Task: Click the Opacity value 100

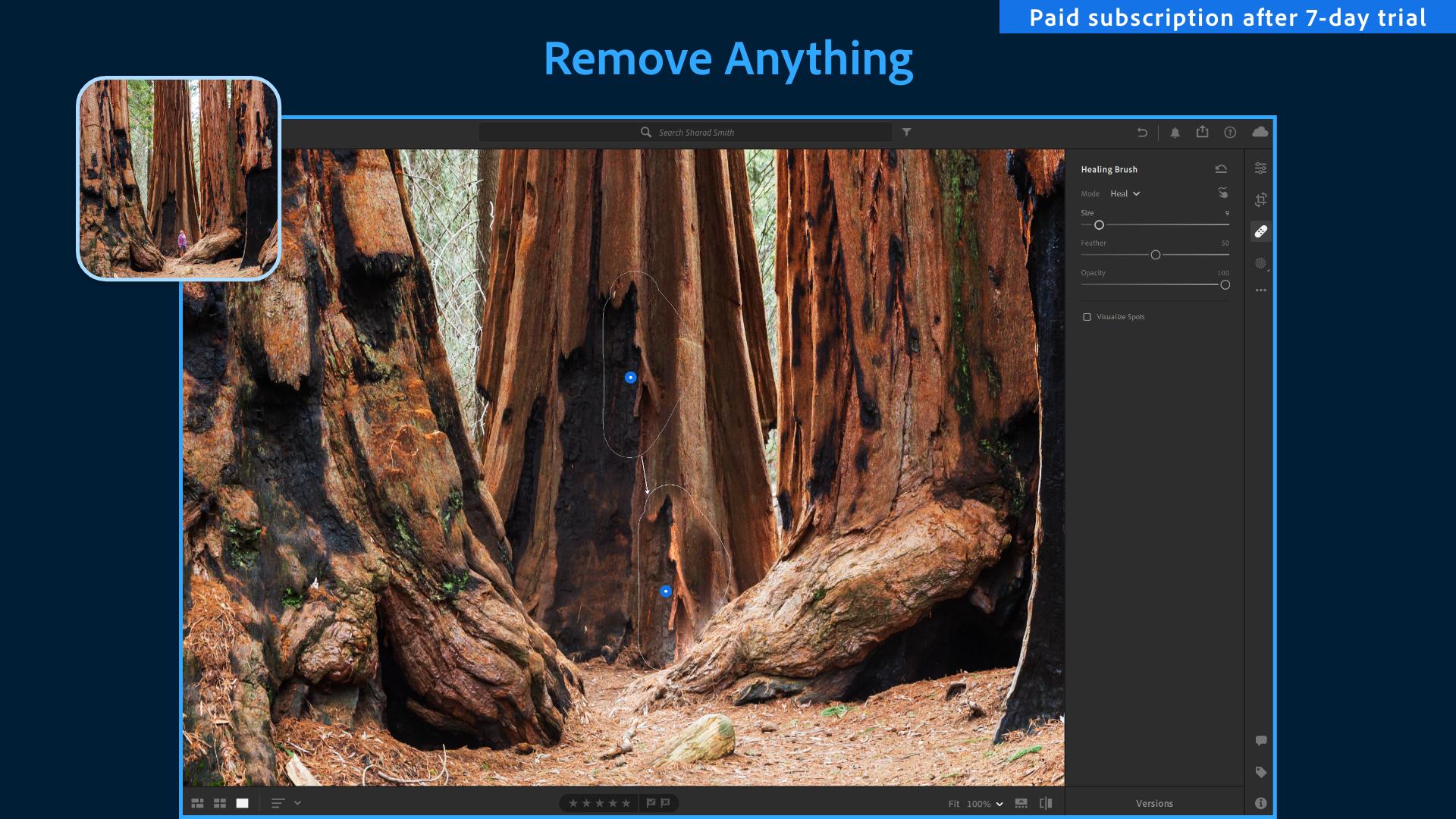Action: 1223,273
